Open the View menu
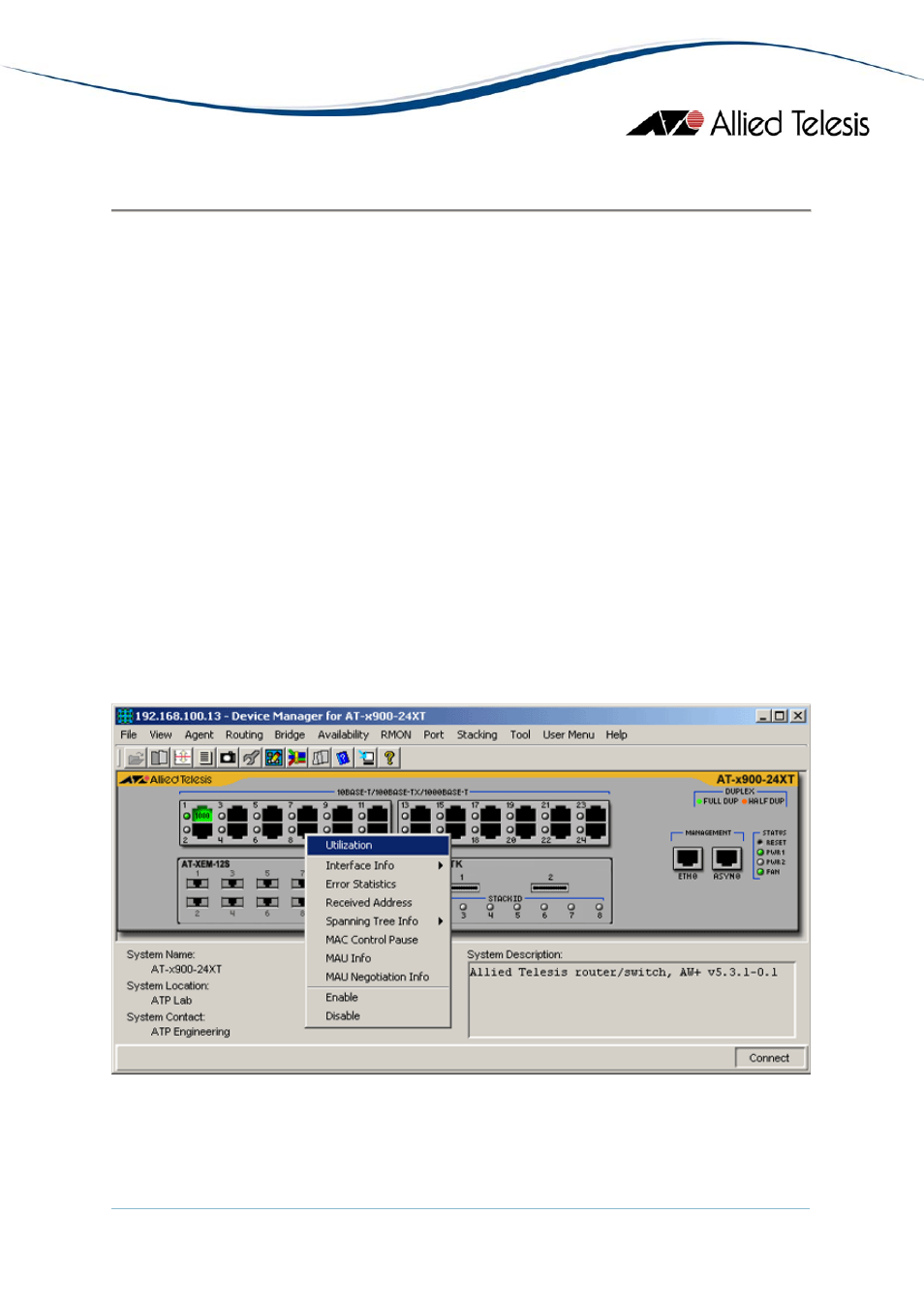 pos(161,735)
